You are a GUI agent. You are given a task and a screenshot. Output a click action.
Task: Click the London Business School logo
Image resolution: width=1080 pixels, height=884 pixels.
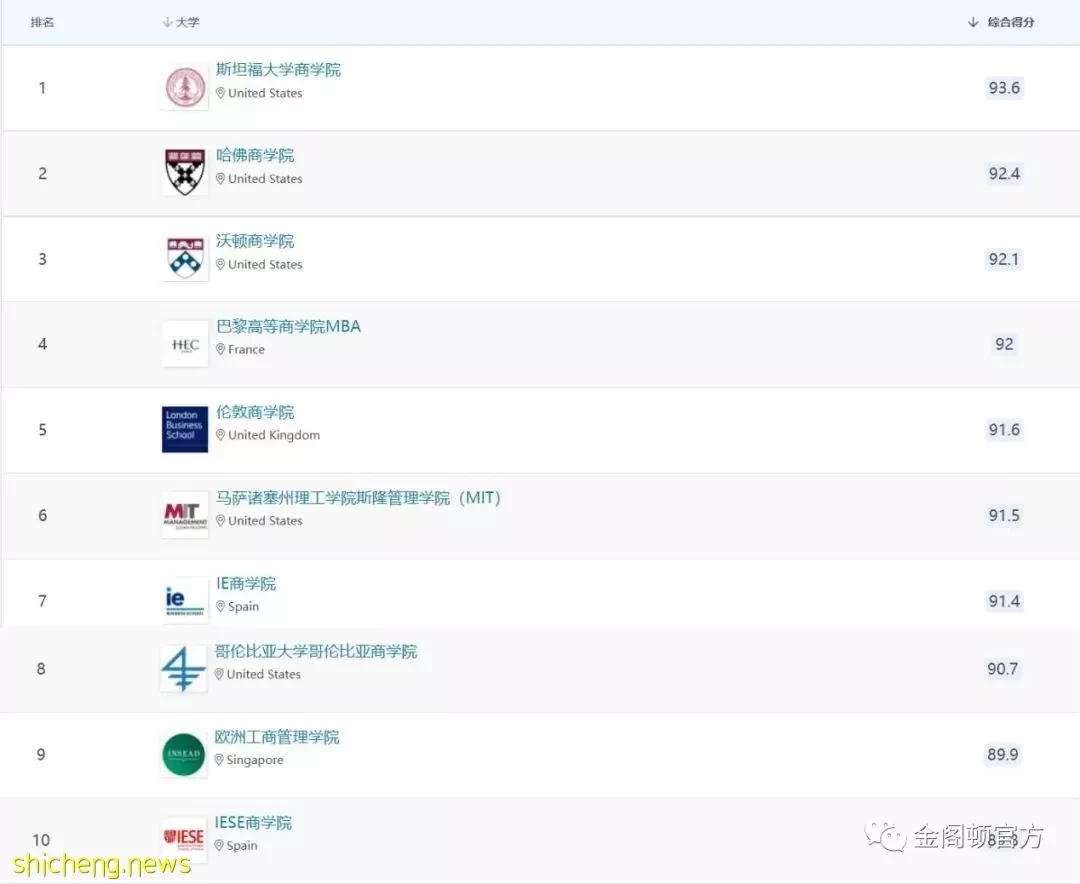[x=185, y=429]
